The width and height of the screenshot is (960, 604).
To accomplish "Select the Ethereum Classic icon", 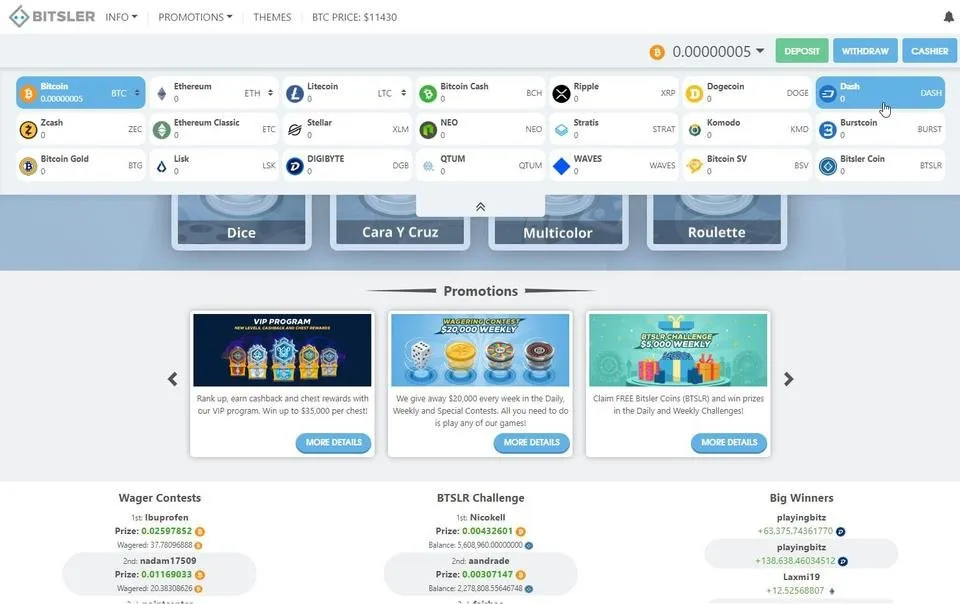I will coord(162,129).
